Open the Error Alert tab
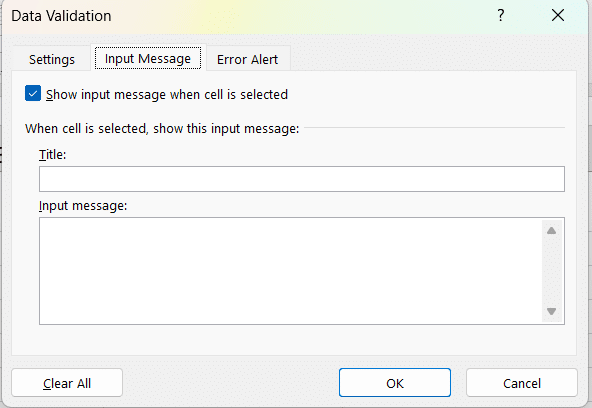Image resolution: width=592 pixels, height=408 pixels. pyautogui.click(x=247, y=59)
